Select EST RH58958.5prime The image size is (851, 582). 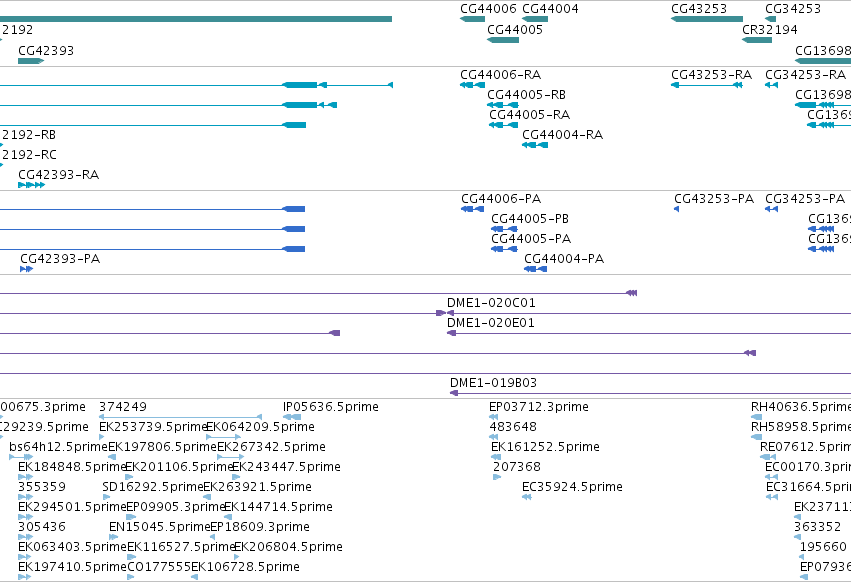click(x=801, y=427)
